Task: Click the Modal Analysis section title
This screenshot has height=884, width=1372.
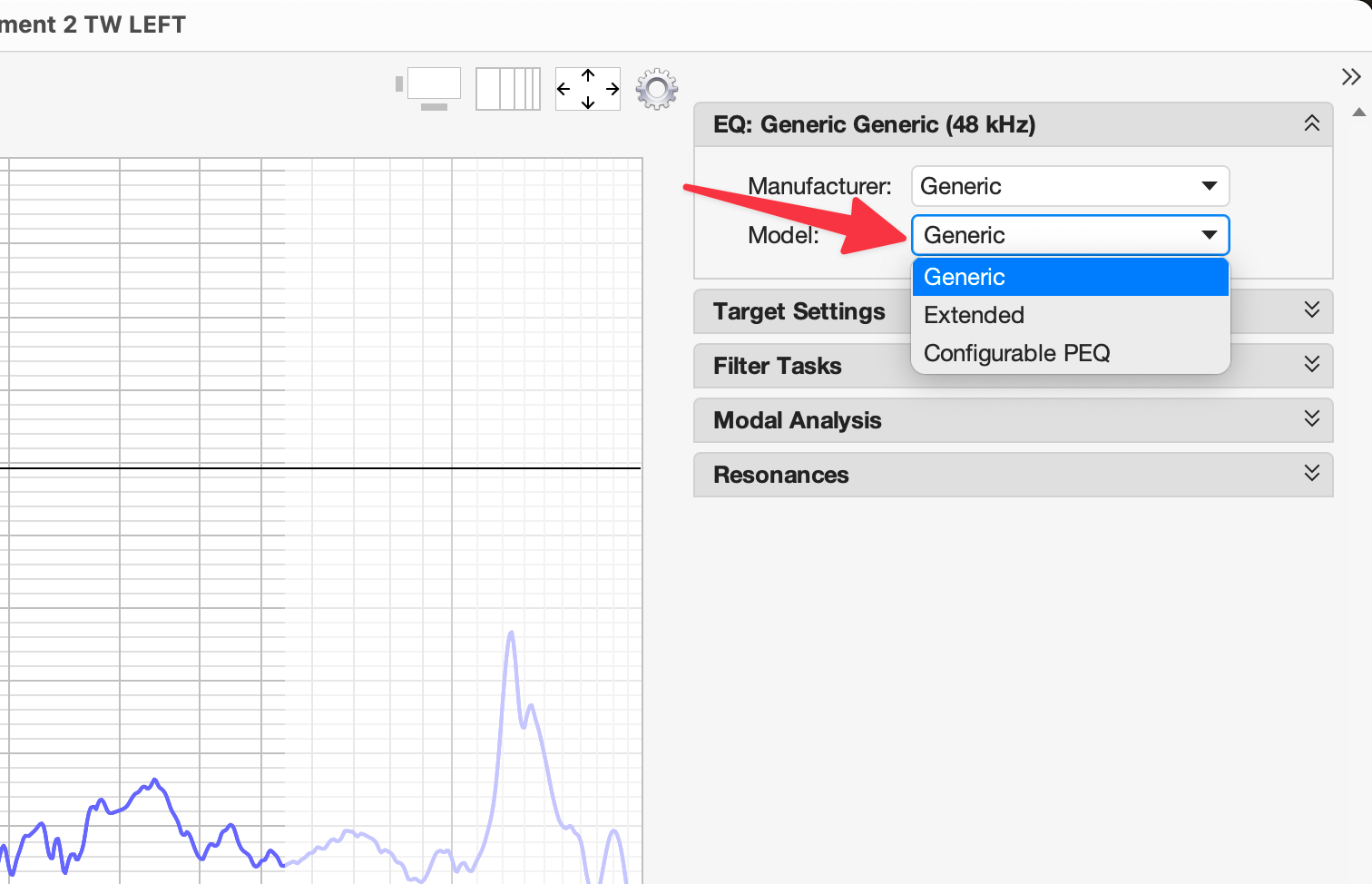Action: 797,420
